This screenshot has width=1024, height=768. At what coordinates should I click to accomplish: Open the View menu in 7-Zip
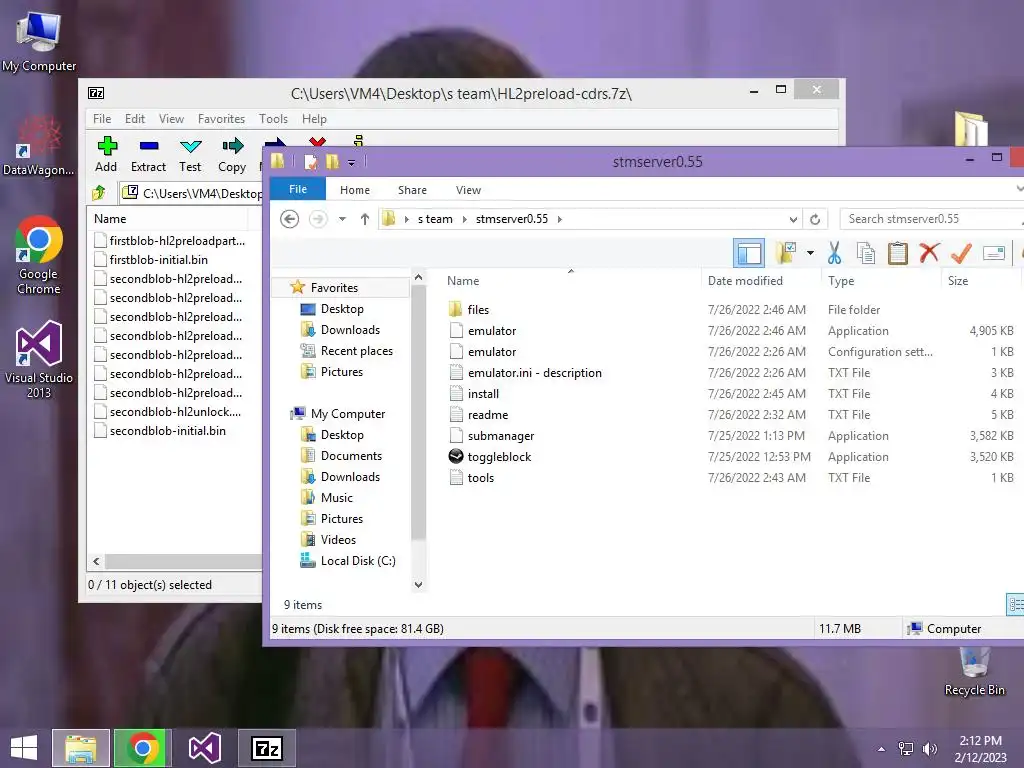[x=171, y=119]
